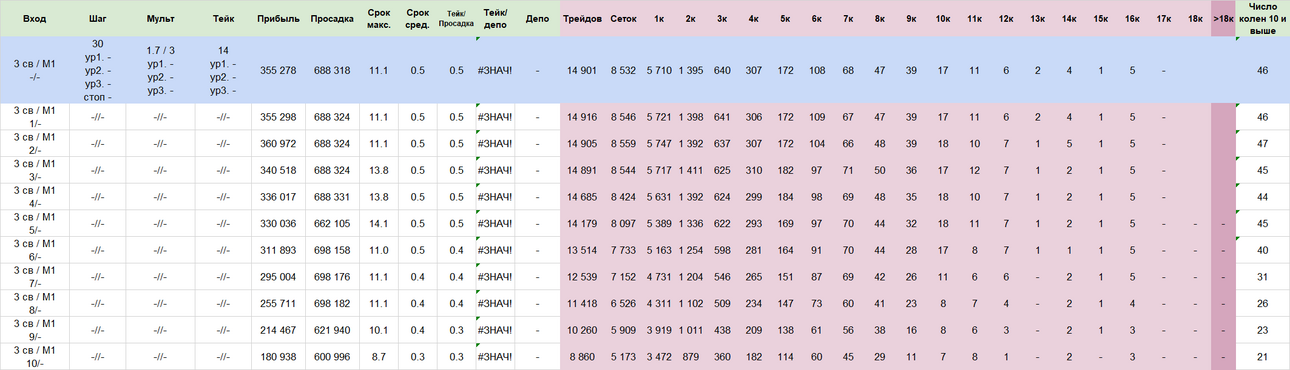The height and width of the screenshot is (370, 1290).
Task: Select the Тейк/депо column header
Action: coord(495,19)
